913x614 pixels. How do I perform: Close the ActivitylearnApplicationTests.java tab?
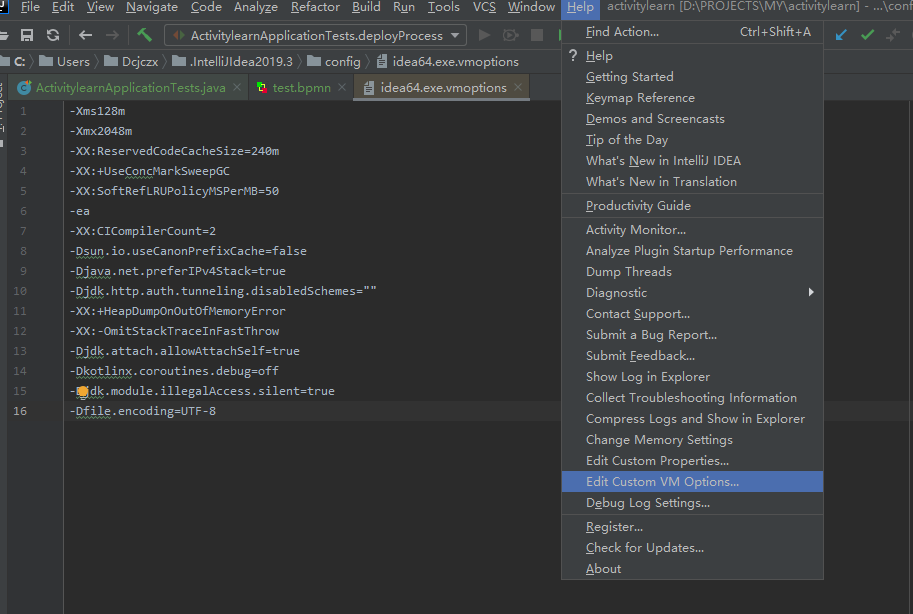[x=237, y=87]
